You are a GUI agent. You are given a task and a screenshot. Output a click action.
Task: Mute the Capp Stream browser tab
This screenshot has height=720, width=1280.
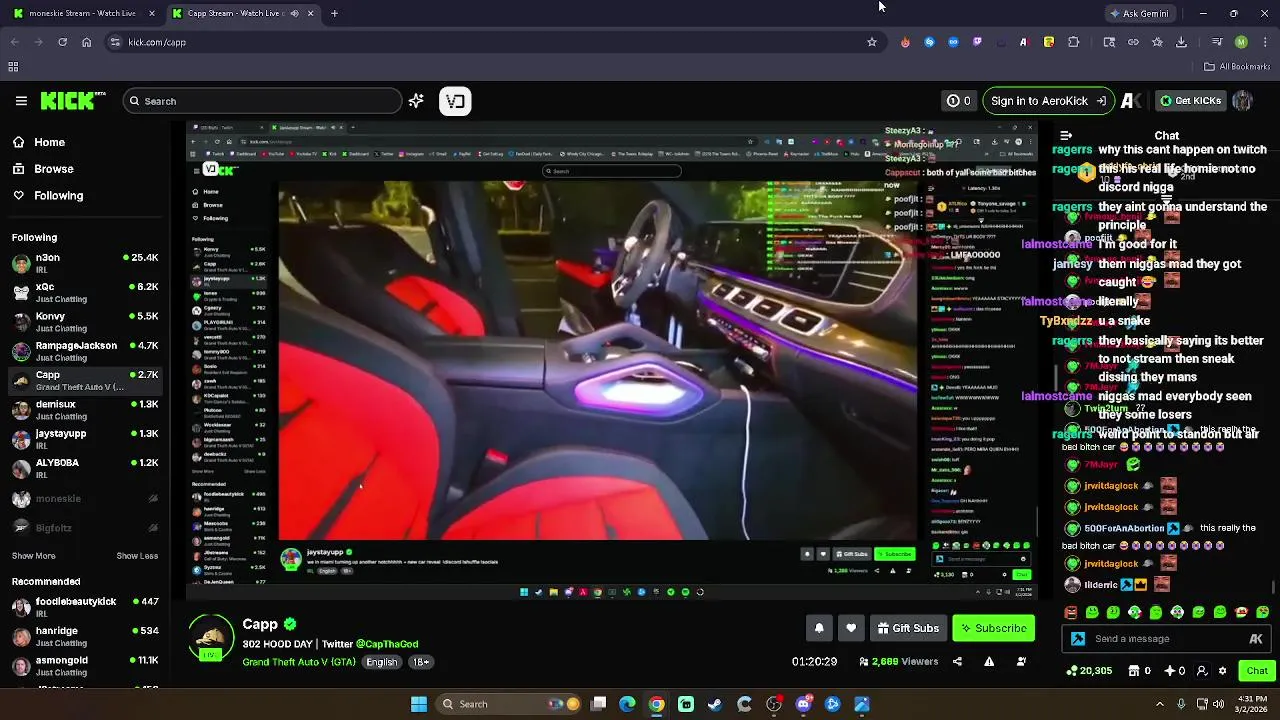pyautogui.click(x=294, y=14)
